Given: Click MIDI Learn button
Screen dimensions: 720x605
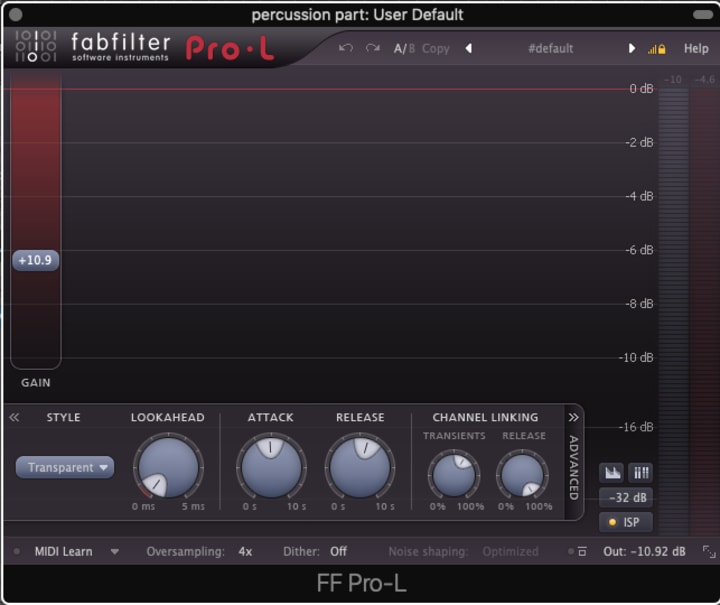Looking at the screenshot, I should pos(63,551).
